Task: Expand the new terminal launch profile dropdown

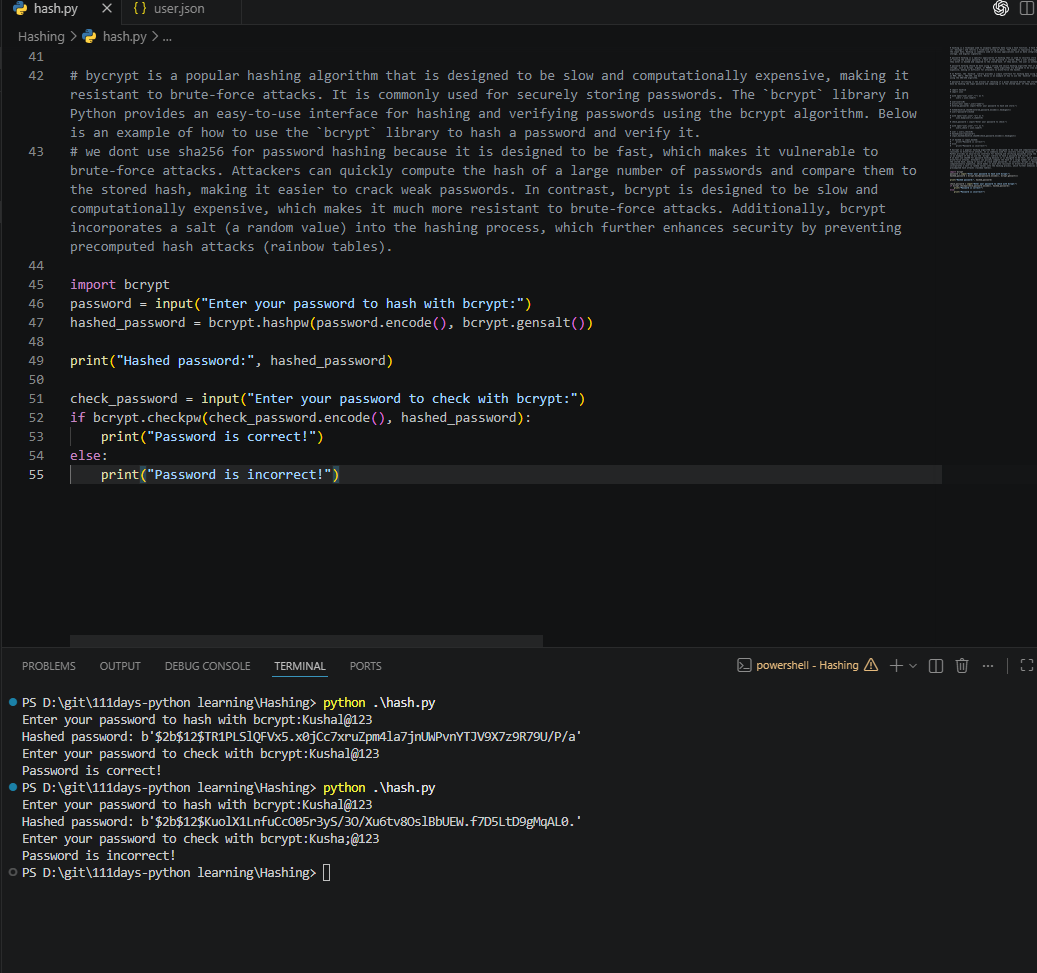Action: 913,666
